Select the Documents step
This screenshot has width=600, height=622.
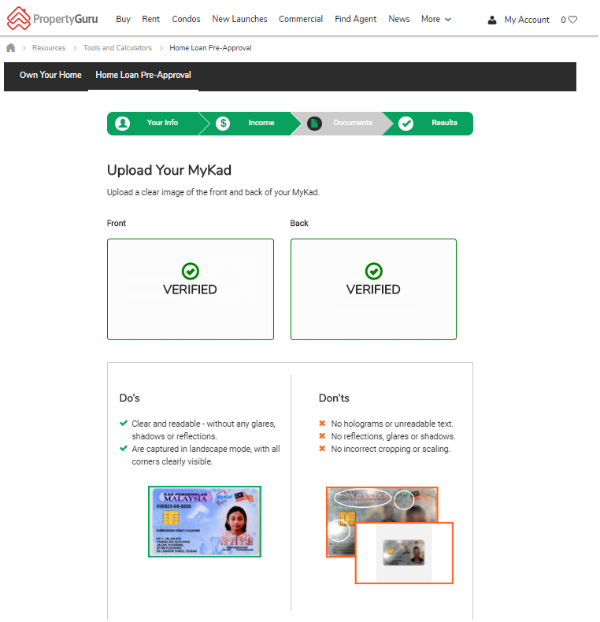point(342,123)
